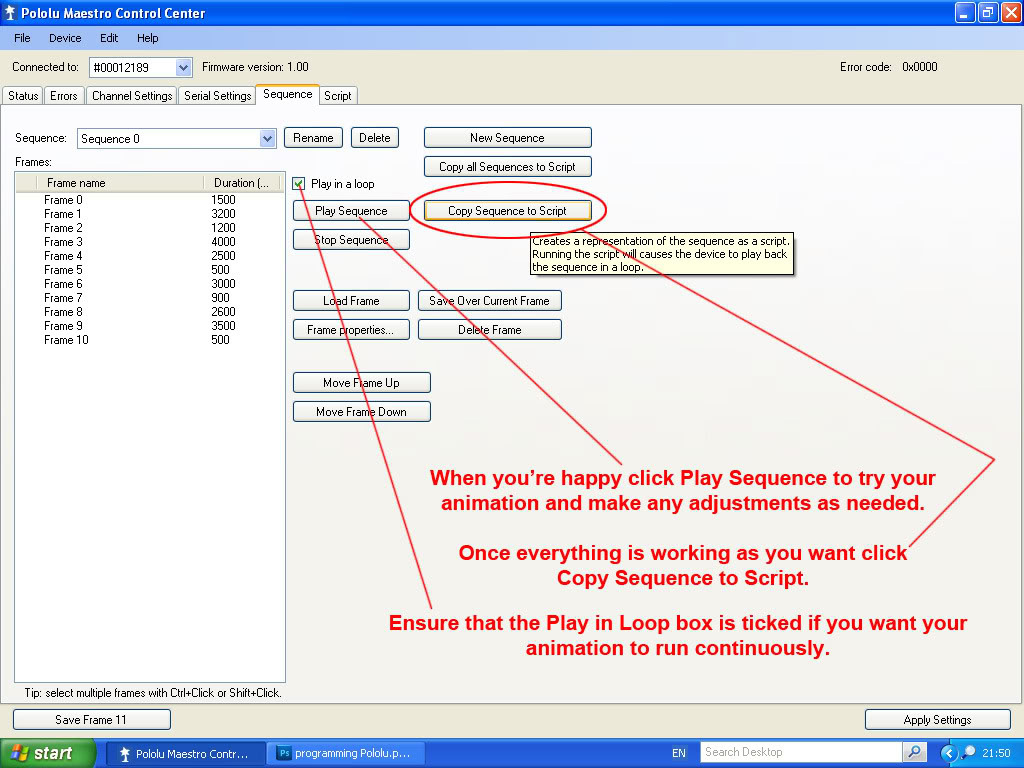Expand hidden tray icons arrow
This screenshot has width=1024, height=768.
pyautogui.click(x=948, y=753)
